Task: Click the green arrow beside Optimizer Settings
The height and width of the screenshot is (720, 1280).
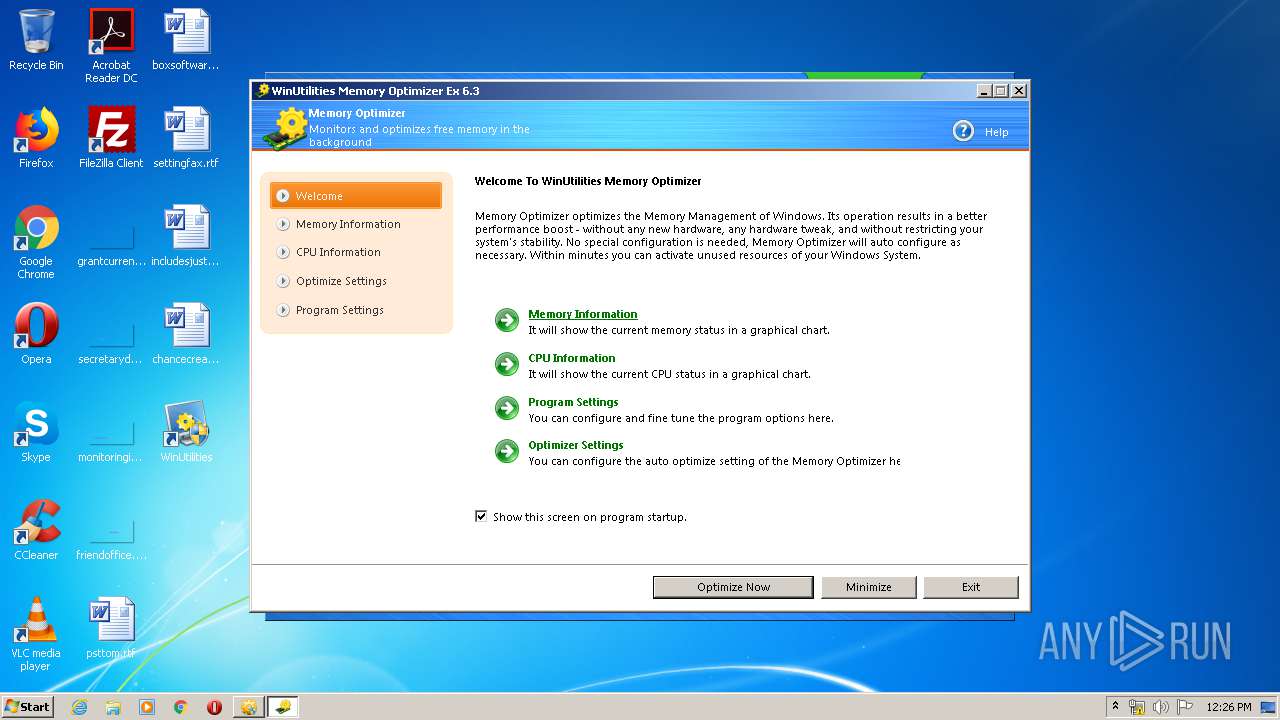Action: pyautogui.click(x=507, y=451)
